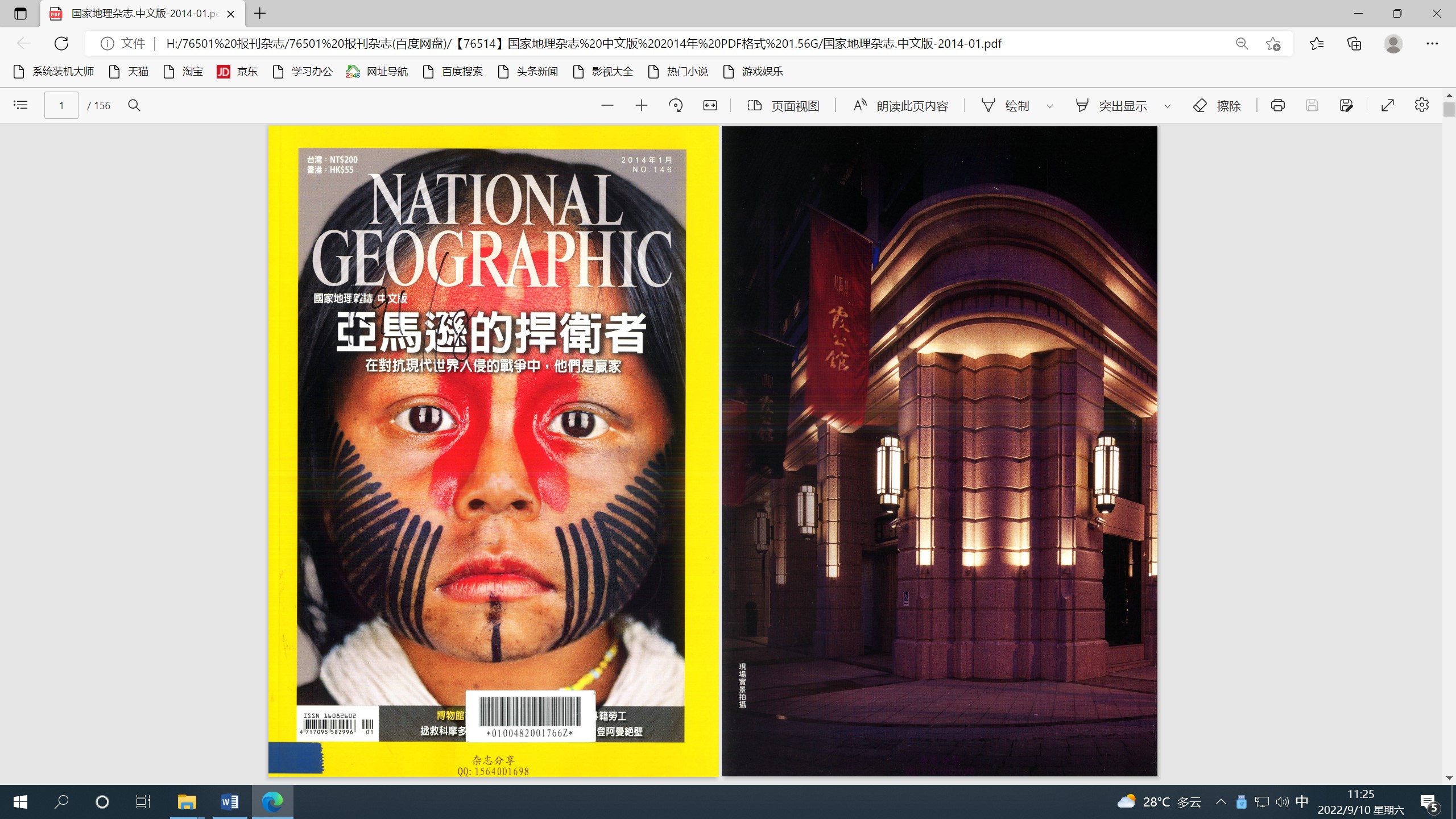Open the 天猫 bookmark
Image resolution: width=1456 pixels, height=819 pixels.
129,71
